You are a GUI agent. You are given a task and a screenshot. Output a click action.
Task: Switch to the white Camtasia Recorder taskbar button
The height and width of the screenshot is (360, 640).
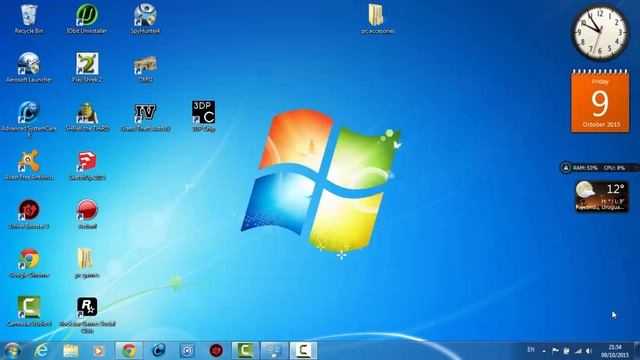pos(303,351)
